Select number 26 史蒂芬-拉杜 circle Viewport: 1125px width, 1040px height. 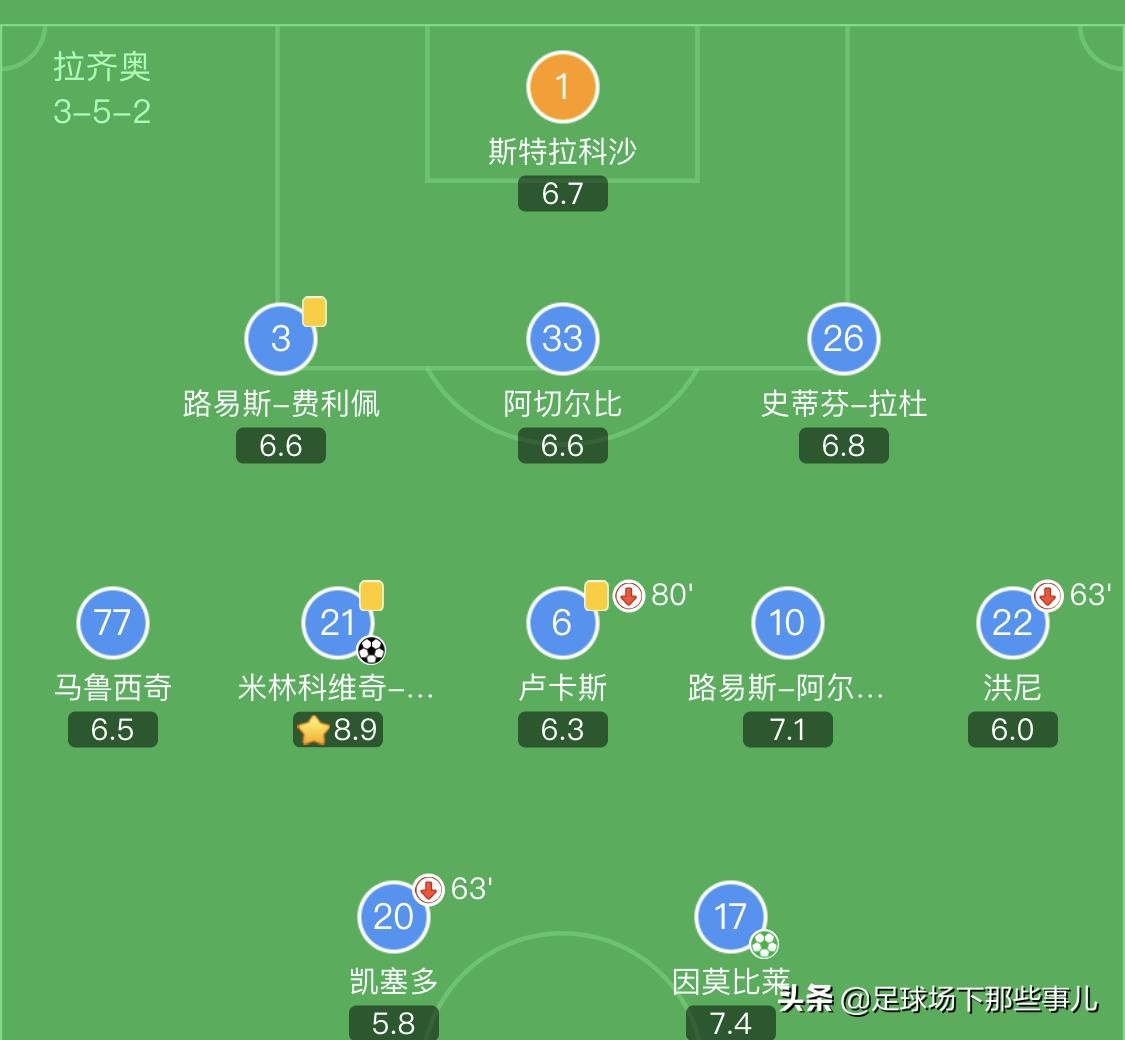click(843, 338)
